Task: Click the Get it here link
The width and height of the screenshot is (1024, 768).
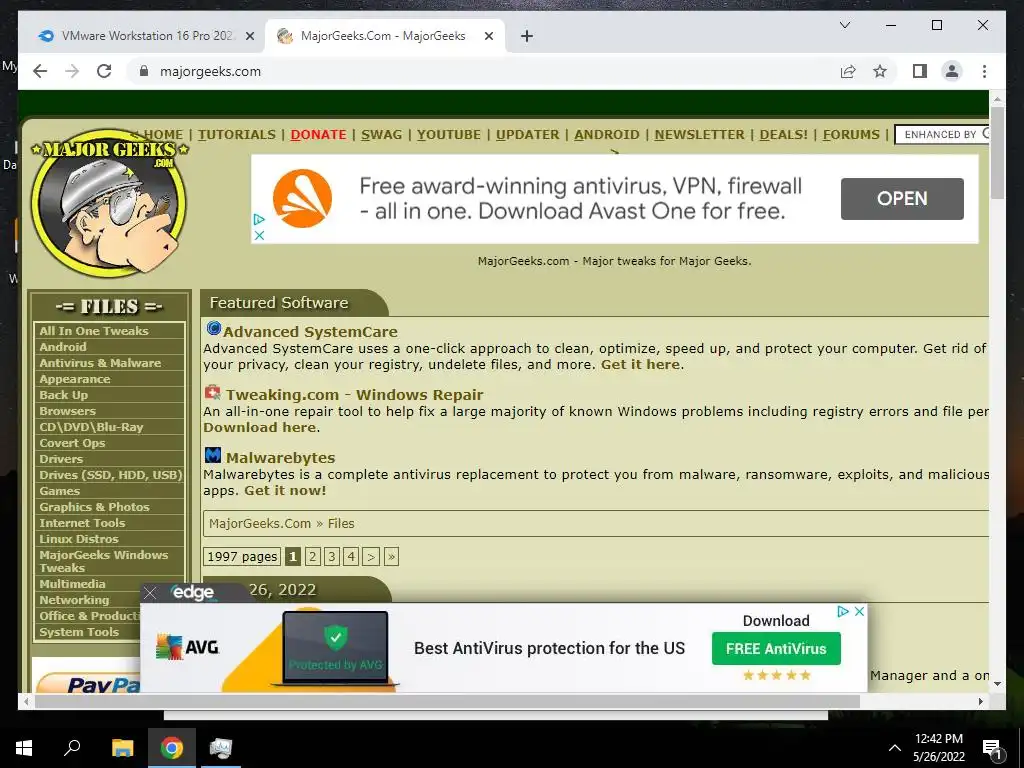Action: 640,364
